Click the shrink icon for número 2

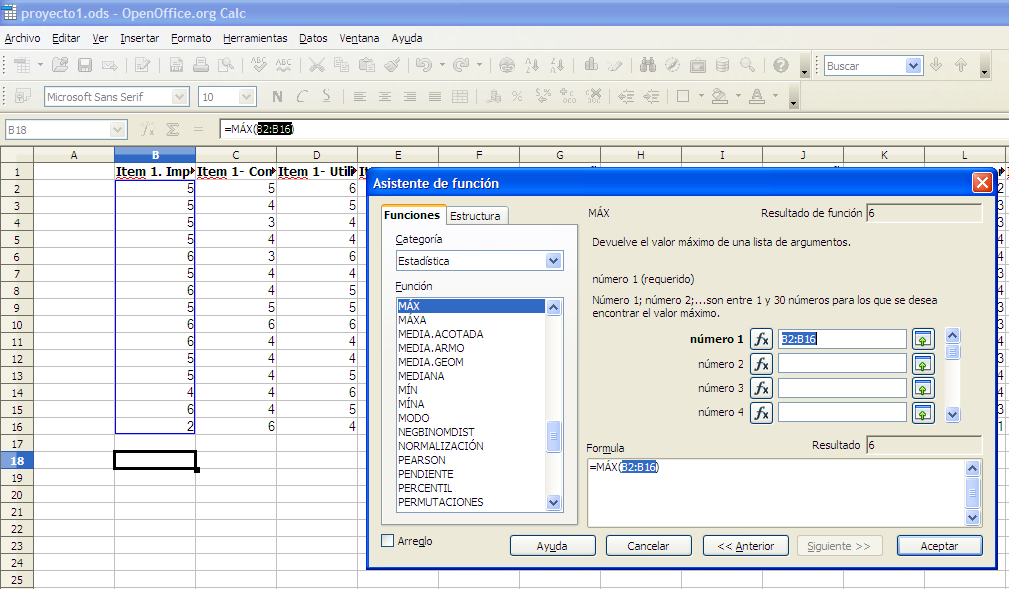point(923,364)
